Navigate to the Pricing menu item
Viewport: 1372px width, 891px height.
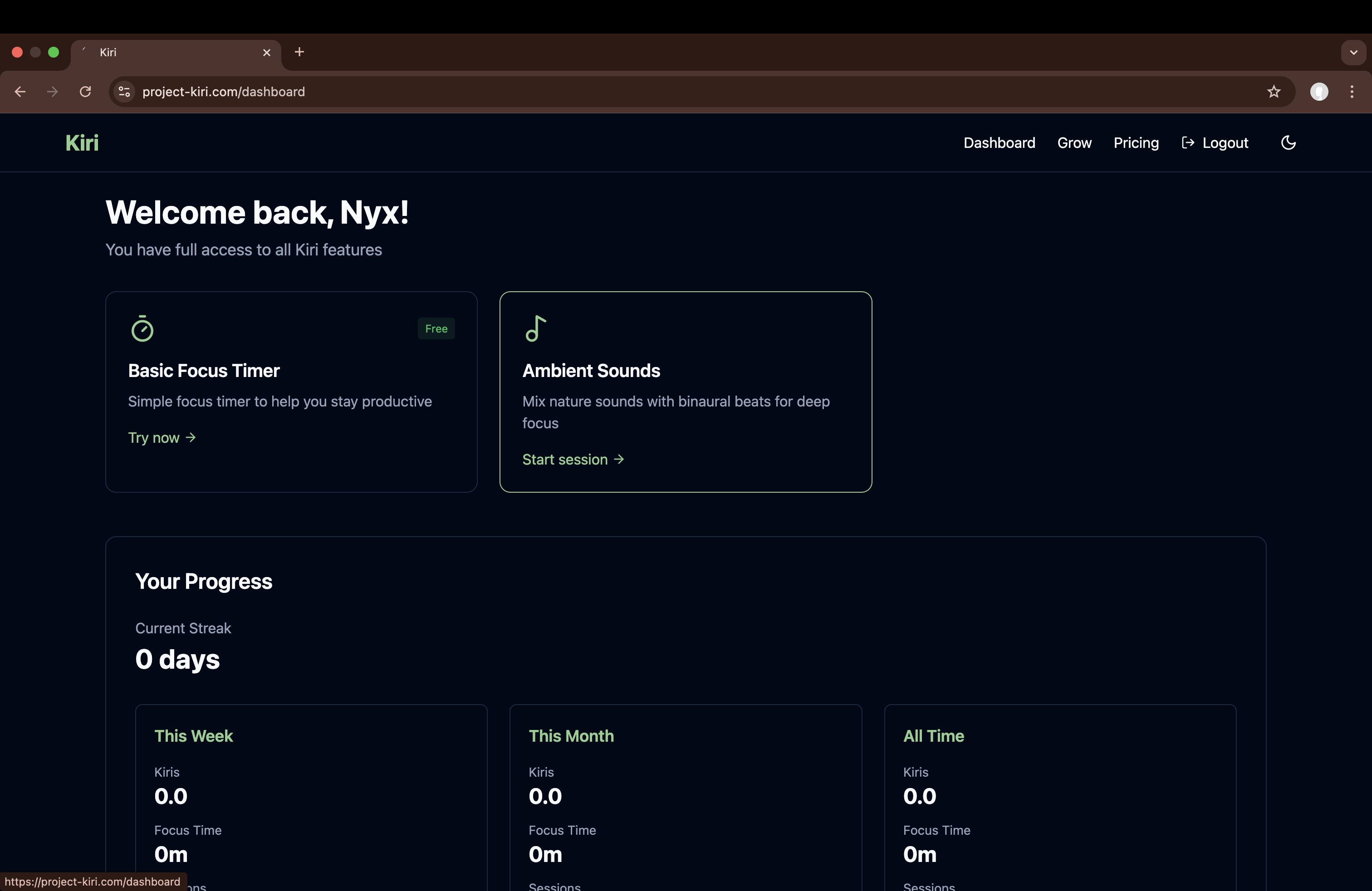(x=1135, y=142)
